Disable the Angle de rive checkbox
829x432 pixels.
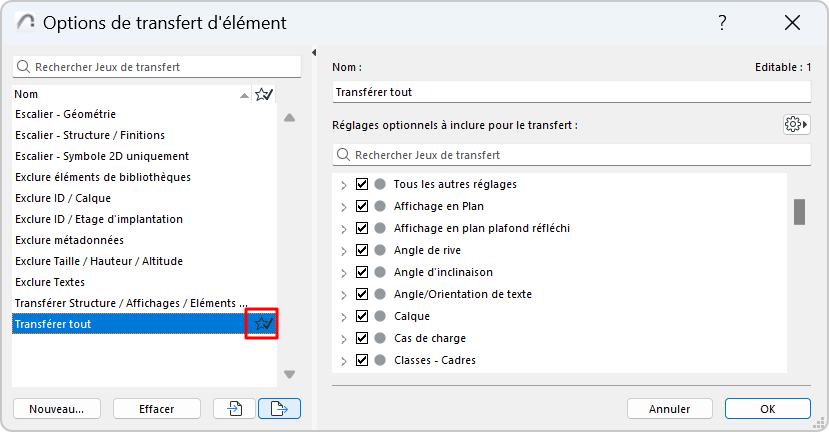tap(362, 250)
